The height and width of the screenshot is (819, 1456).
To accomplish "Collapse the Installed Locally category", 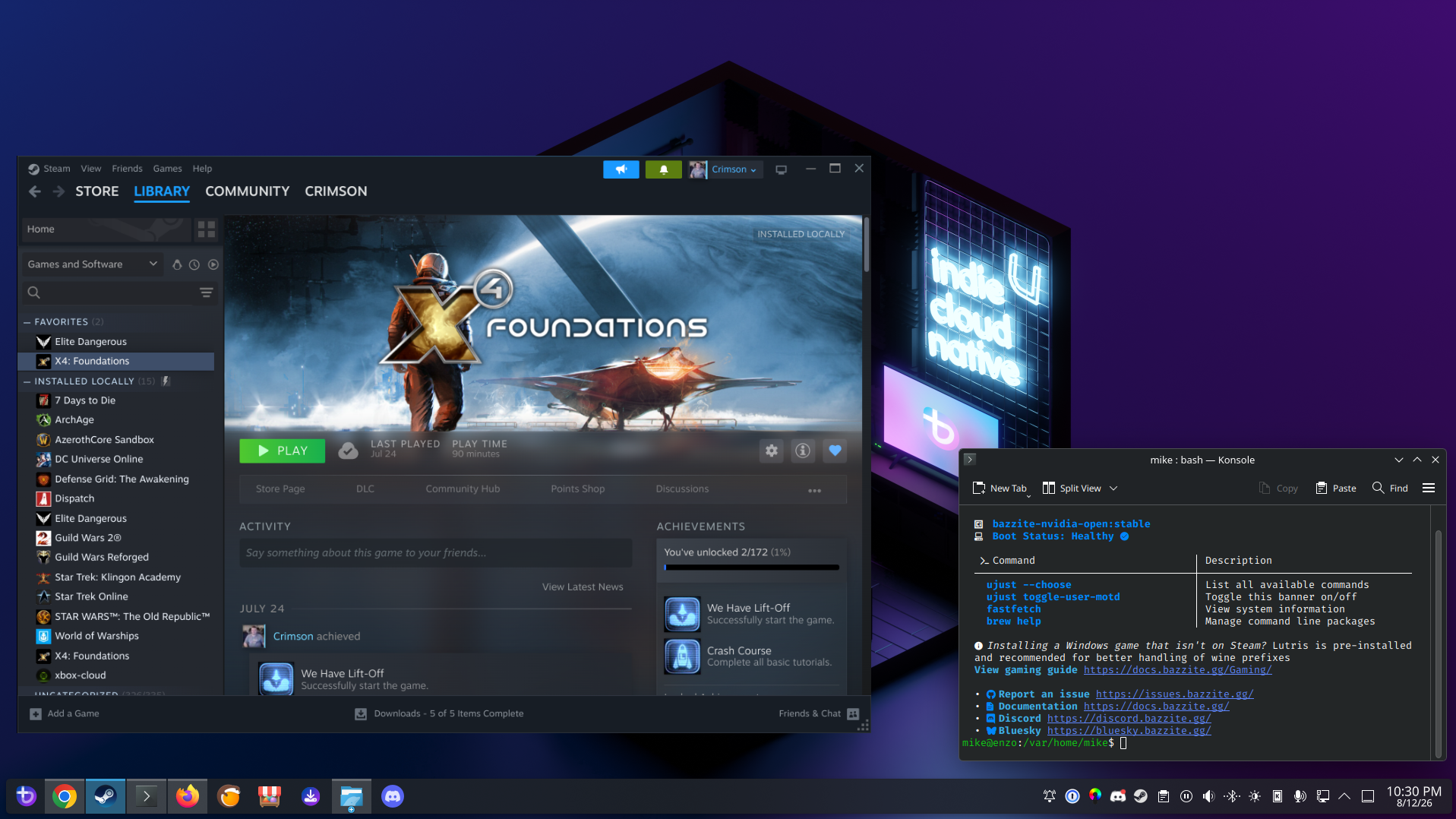I will tap(27, 381).
